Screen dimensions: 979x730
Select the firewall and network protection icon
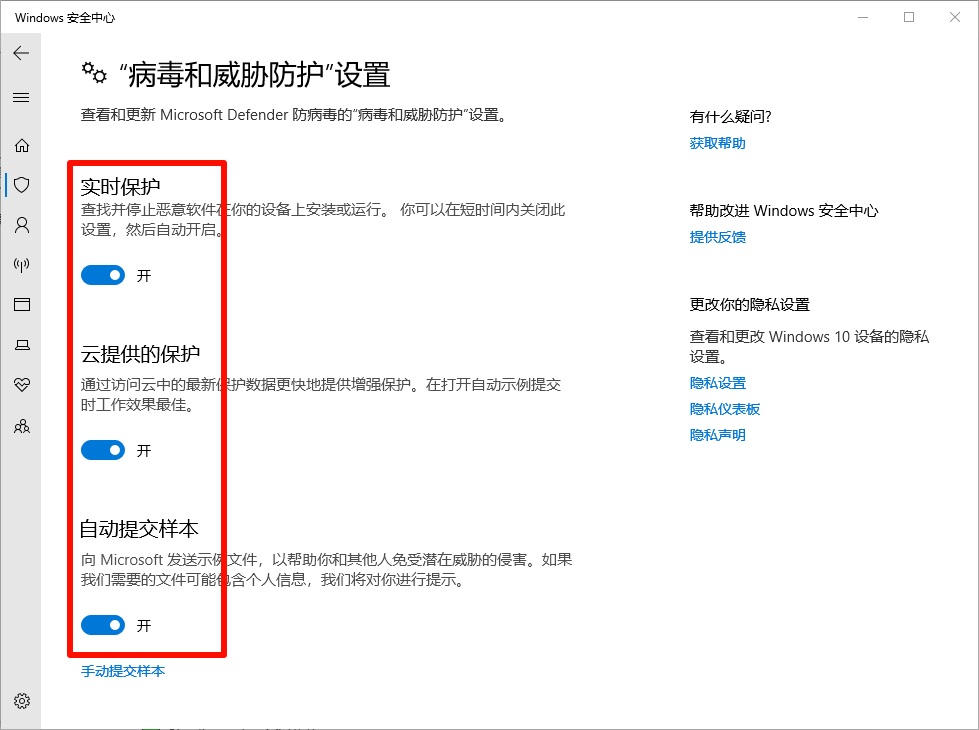[x=22, y=264]
